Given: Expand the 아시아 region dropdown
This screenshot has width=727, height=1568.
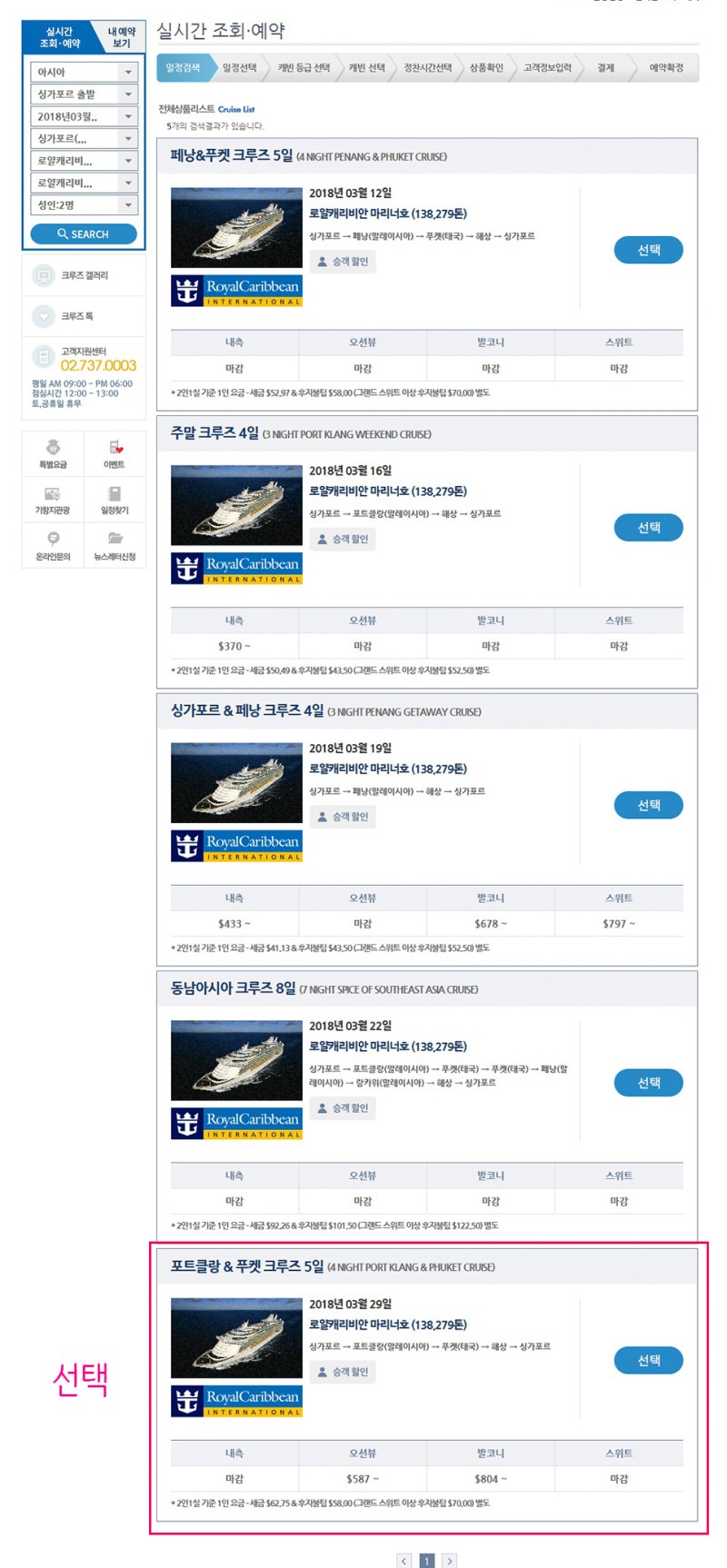Looking at the screenshot, I should pyautogui.click(x=84, y=72).
